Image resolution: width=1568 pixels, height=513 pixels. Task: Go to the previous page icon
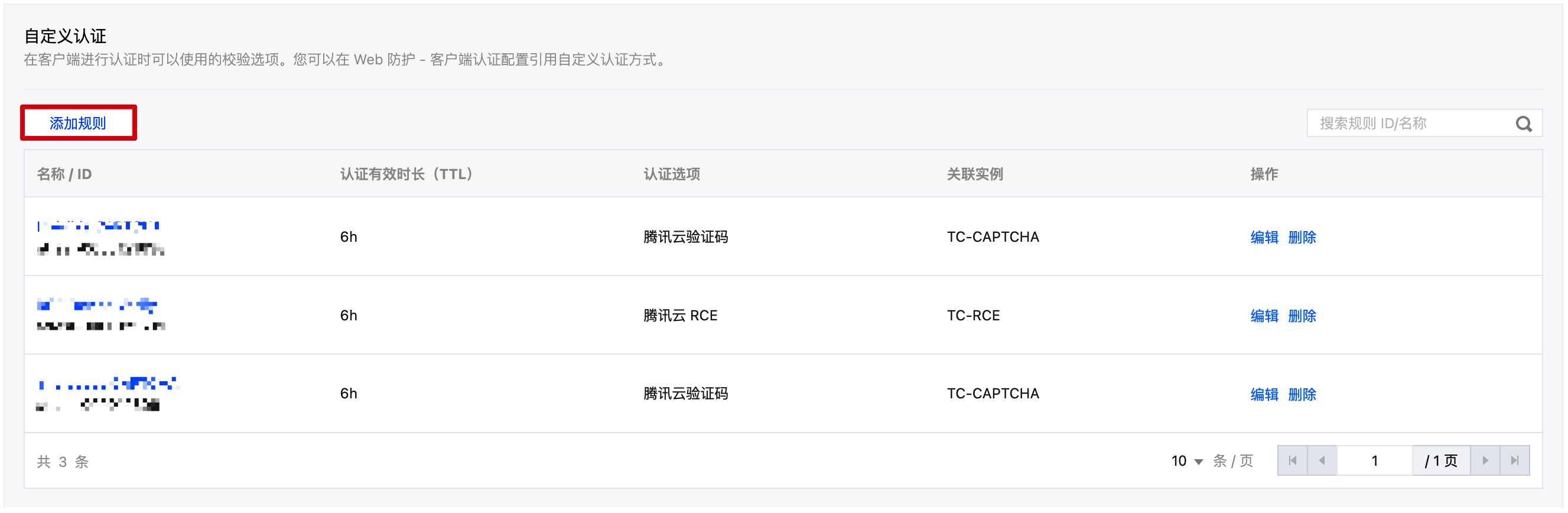click(x=1322, y=461)
